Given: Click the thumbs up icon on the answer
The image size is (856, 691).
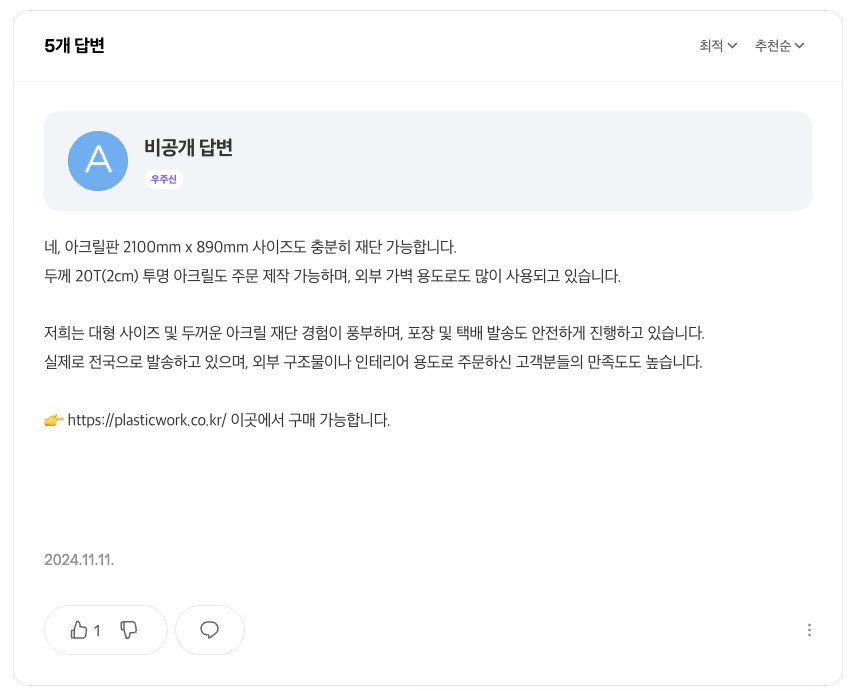Looking at the screenshot, I should pyautogui.click(x=80, y=629).
